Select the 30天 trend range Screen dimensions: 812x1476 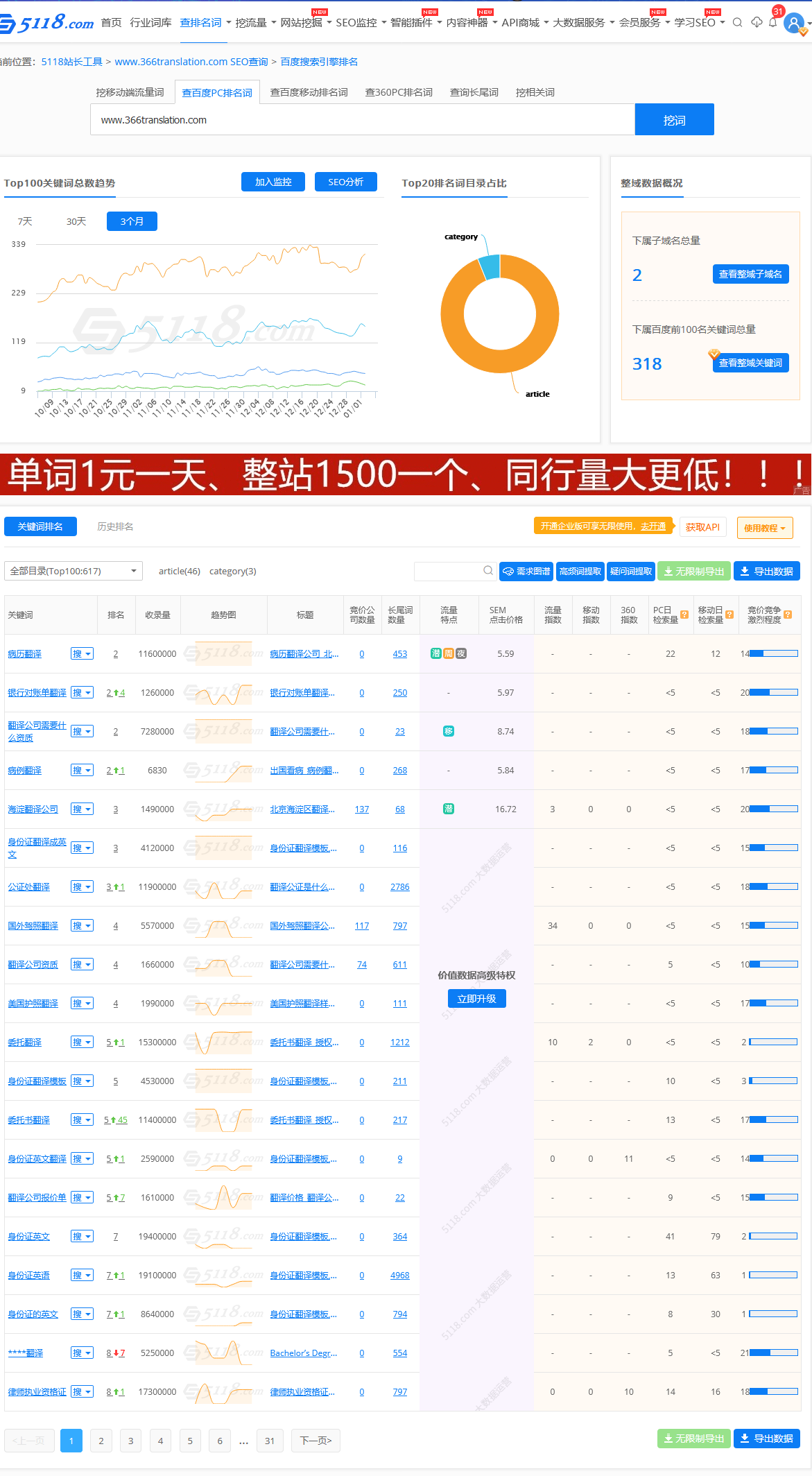[x=76, y=221]
